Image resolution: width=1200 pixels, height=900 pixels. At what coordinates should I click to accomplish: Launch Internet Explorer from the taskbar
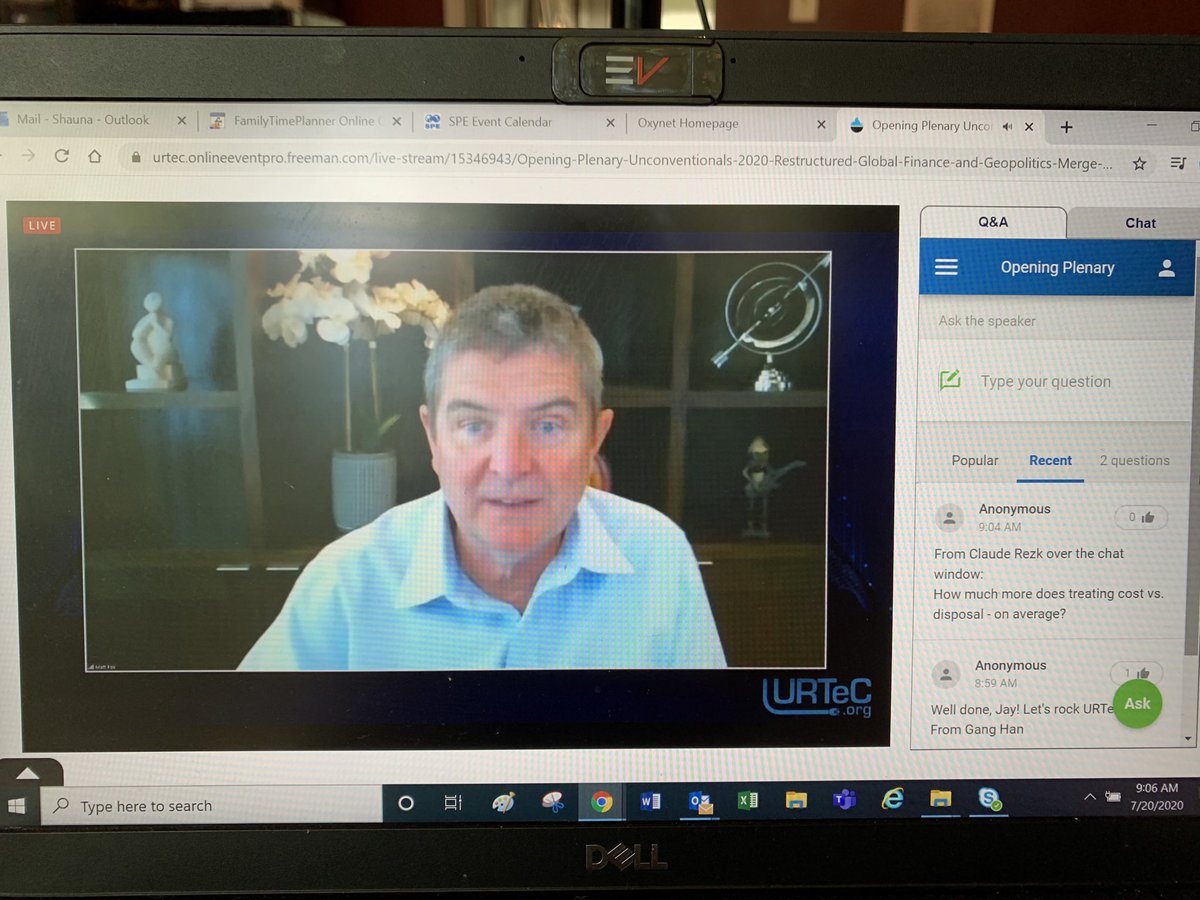[892, 798]
